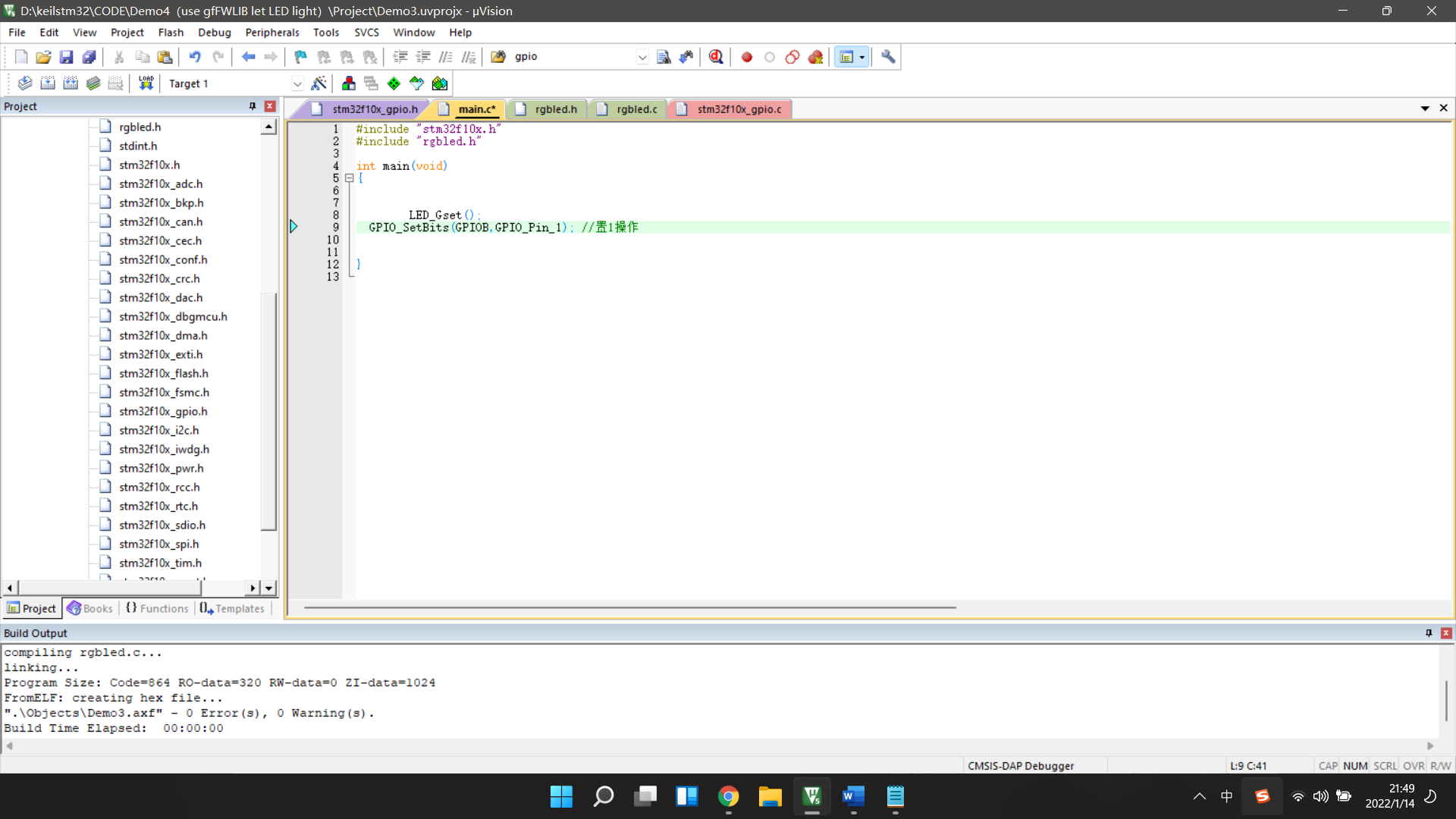Paste clipboard contents via toolbar
The image size is (1456, 819).
[165, 57]
